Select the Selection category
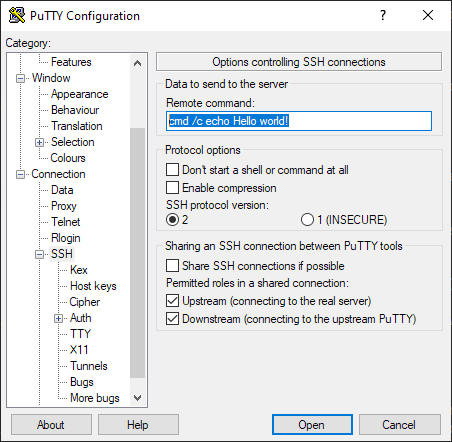Viewport: 452px width, 442px height. (x=73, y=142)
